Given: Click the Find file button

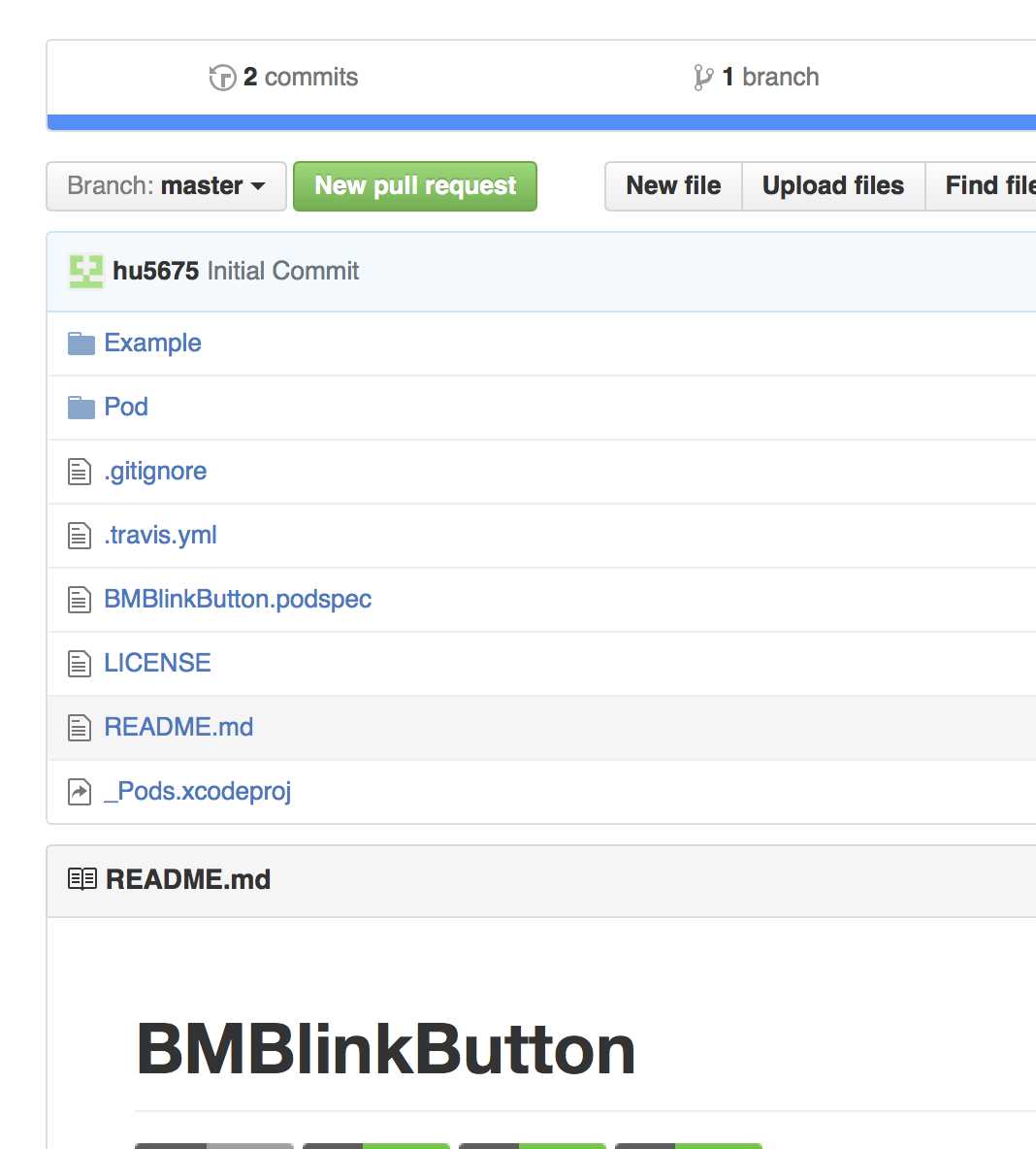Looking at the screenshot, I should 981,186.
